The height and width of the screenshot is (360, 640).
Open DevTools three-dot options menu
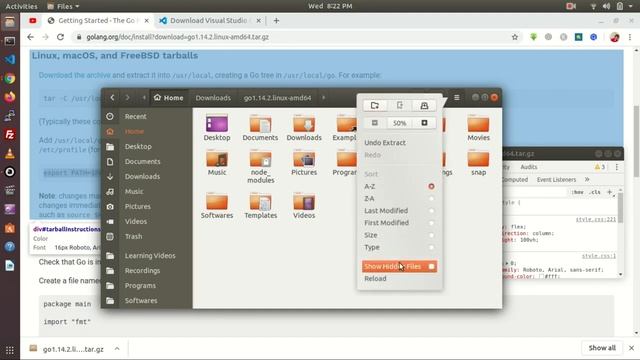[x=617, y=167]
